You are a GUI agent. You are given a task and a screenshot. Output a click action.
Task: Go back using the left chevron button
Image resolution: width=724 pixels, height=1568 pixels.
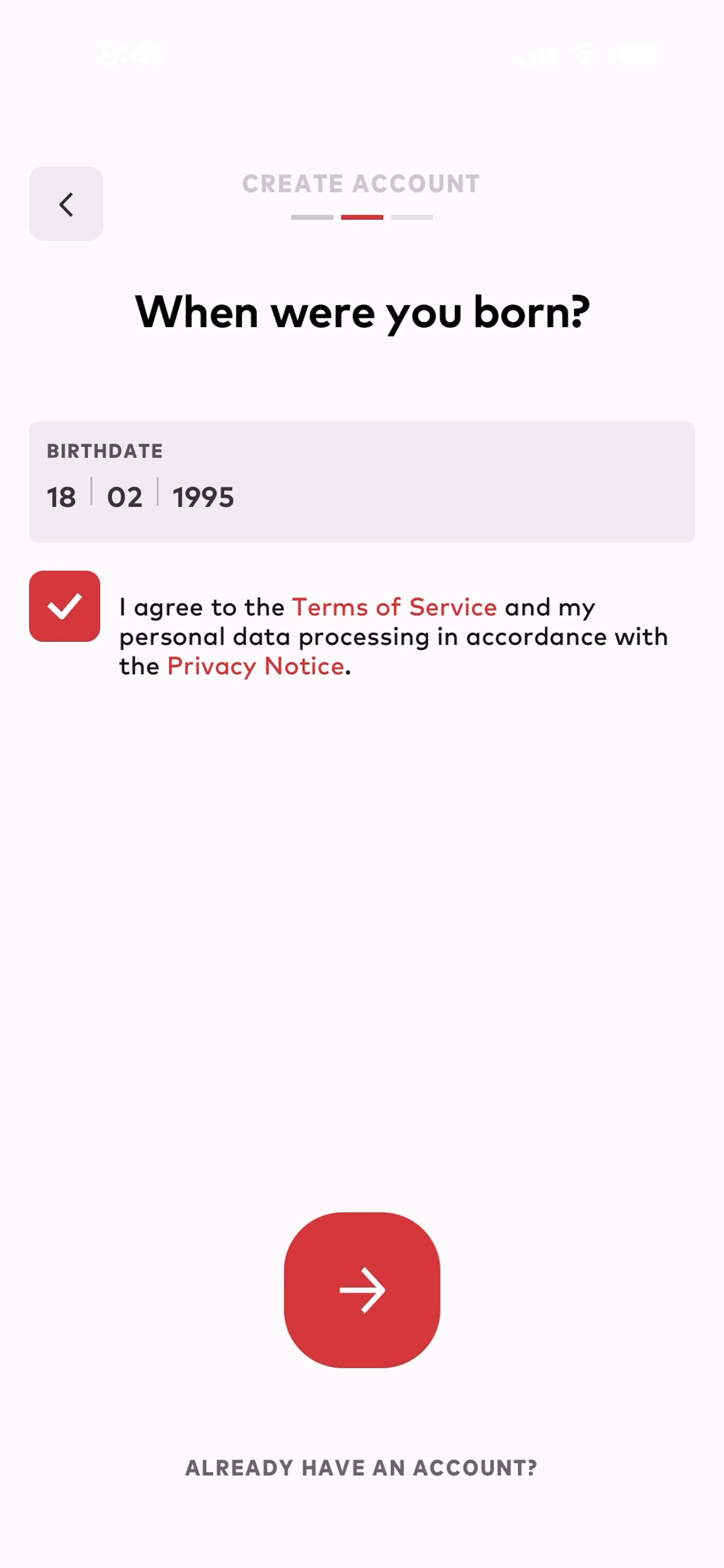pyautogui.click(x=66, y=204)
